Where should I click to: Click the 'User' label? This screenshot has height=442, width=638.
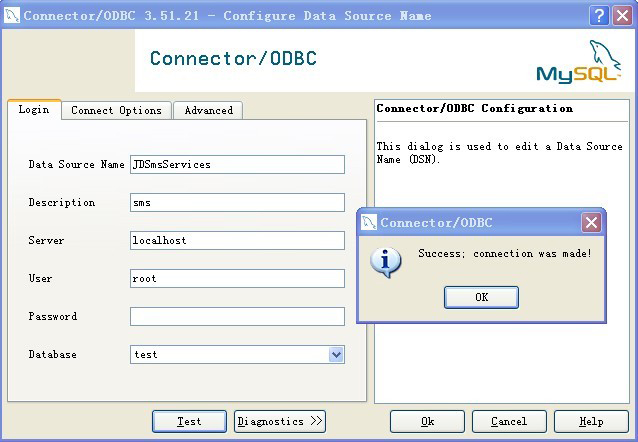40,278
